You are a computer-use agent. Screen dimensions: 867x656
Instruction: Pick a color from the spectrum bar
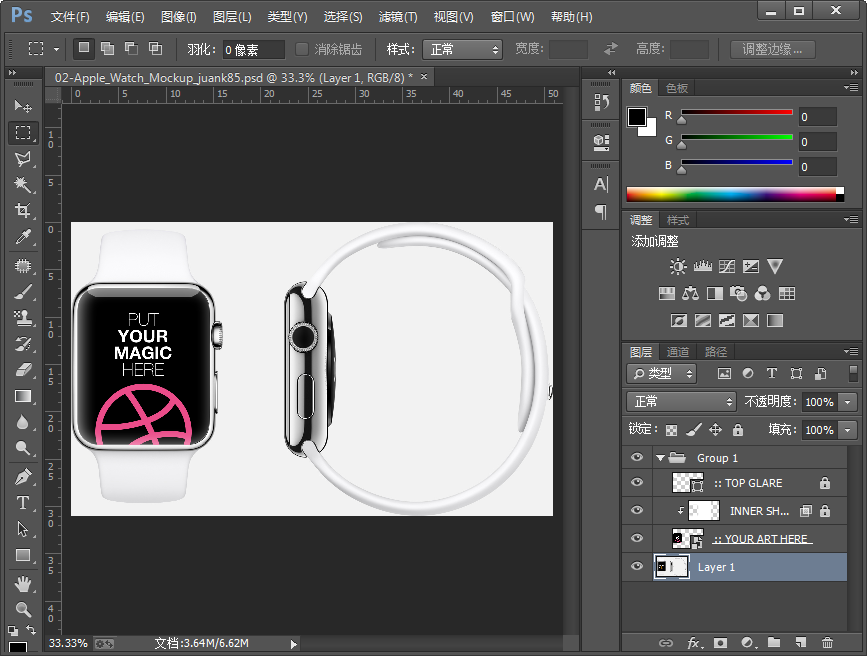[x=735, y=194]
